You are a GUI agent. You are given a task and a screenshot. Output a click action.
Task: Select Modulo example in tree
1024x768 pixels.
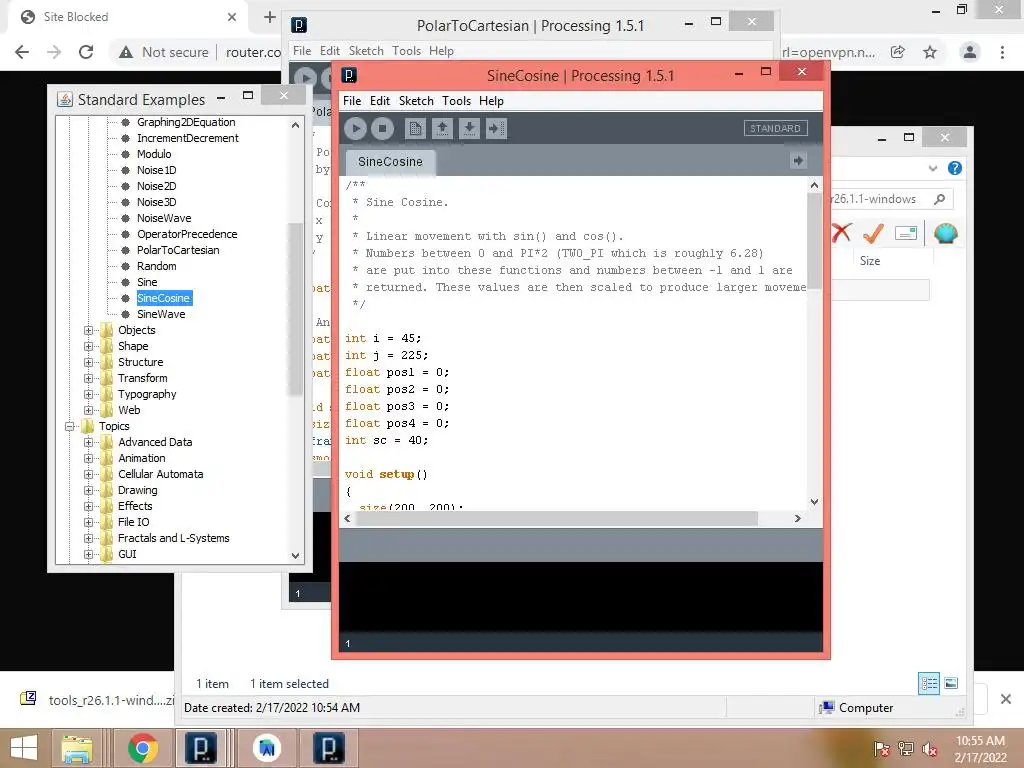tap(154, 154)
